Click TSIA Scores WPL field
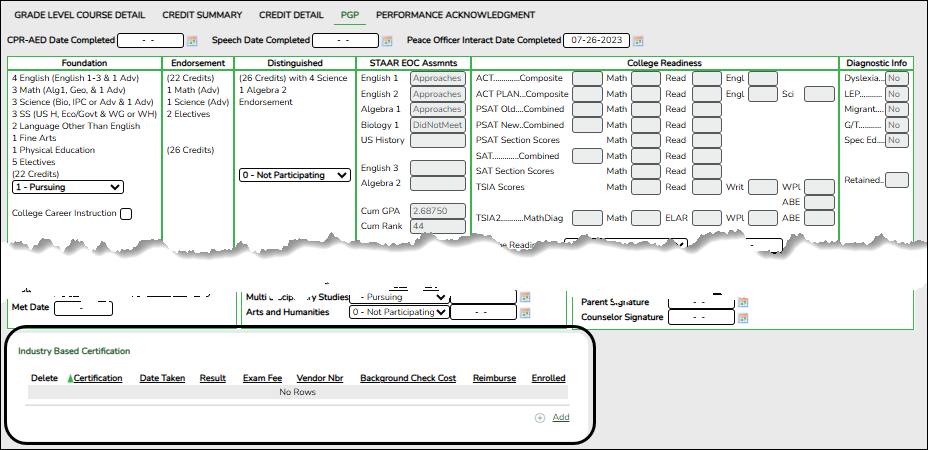The width and height of the screenshot is (928, 450). 819,187
